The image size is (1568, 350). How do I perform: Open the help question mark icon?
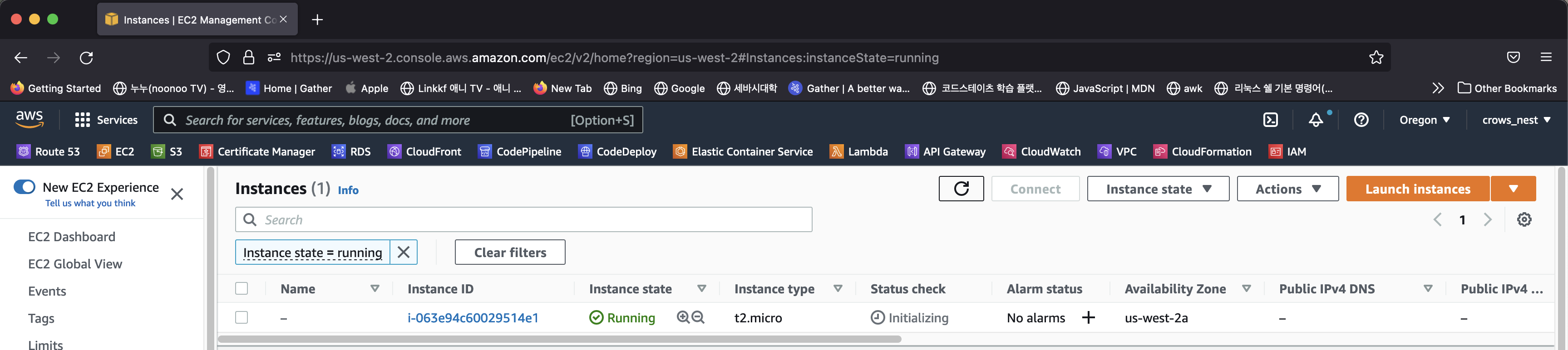[1361, 120]
